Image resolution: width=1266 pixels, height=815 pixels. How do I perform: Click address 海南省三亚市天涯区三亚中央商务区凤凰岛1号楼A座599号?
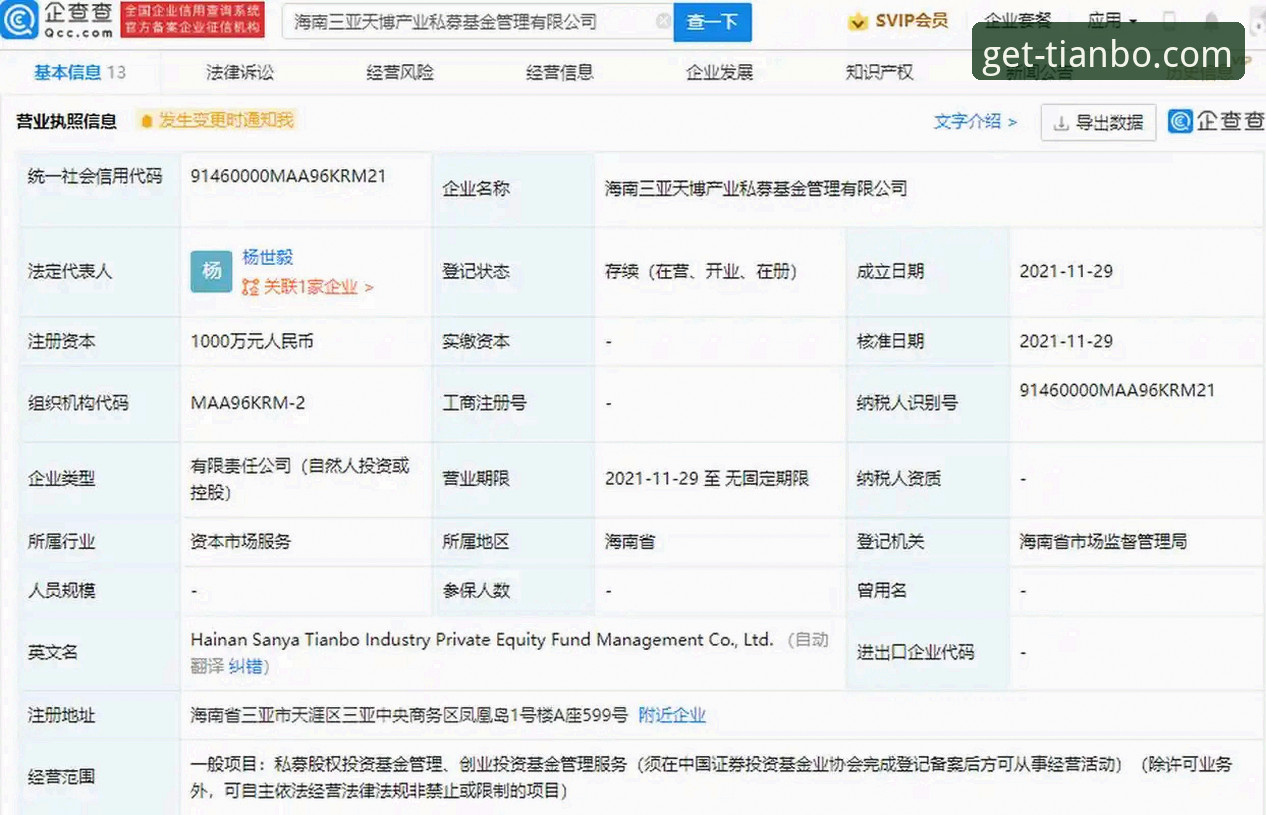click(409, 715)
